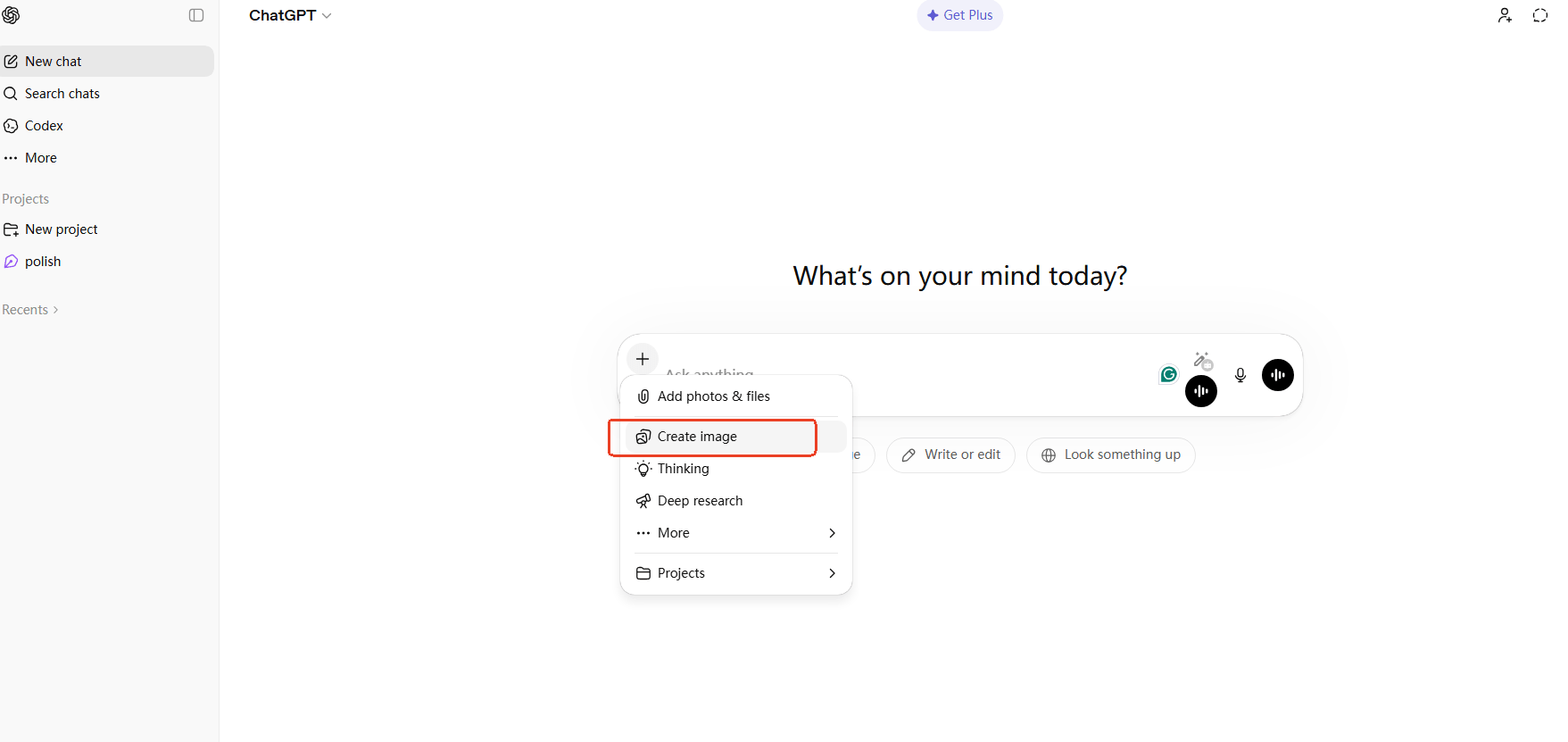Image resolution: width=1568 pixels, height=742 pixels.
Task: Select Add photos & files
Action: 713,396
